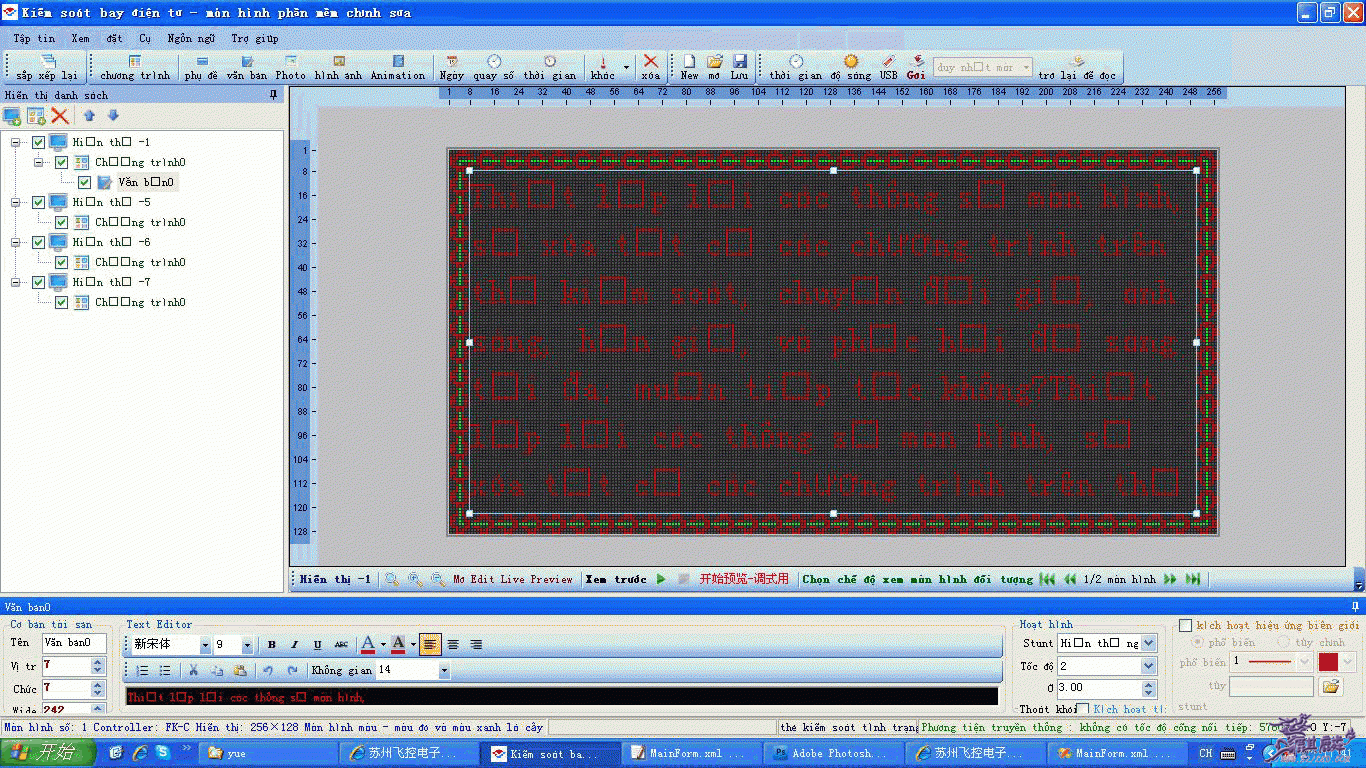Open the 'Tập tin' file menu
Viewport: 1366px width, 768px height.
[34, 39]
